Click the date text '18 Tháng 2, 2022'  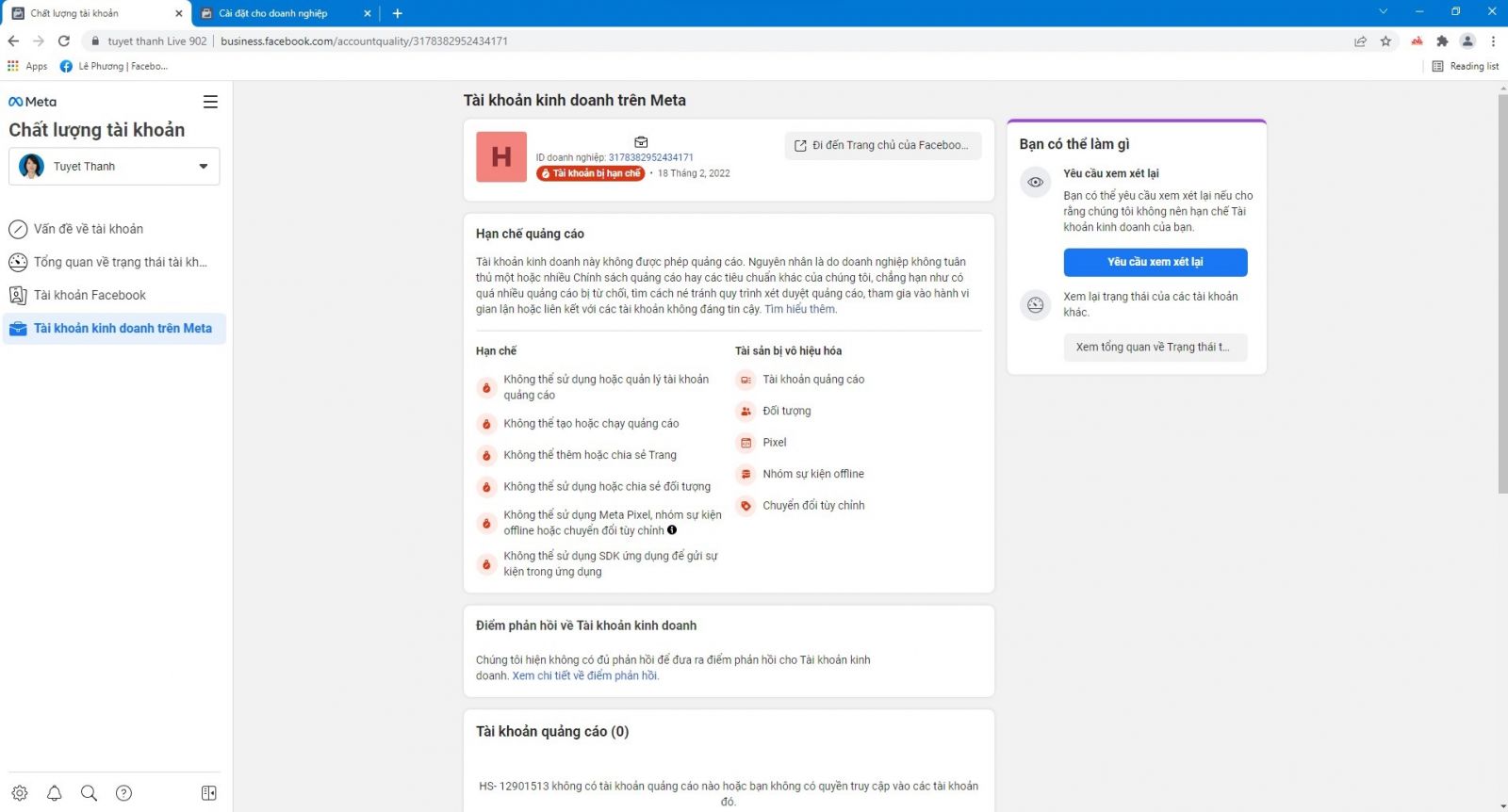tap(694, 173)
